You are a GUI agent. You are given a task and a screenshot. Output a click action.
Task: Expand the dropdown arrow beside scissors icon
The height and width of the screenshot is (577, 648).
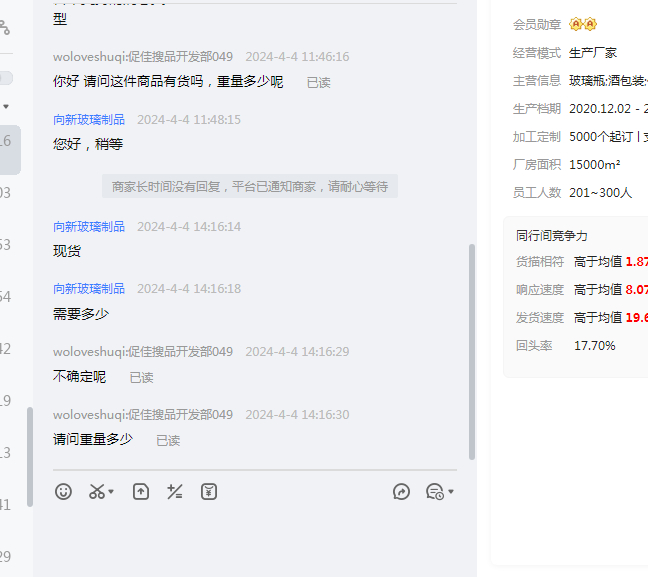pyautogui.click(x=111, y=492)
